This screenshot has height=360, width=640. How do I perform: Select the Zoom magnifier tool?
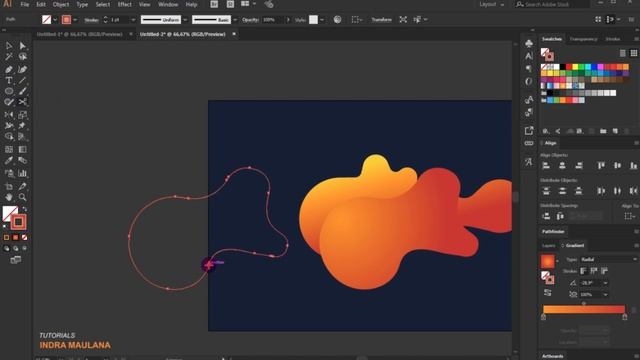[22, 198]
